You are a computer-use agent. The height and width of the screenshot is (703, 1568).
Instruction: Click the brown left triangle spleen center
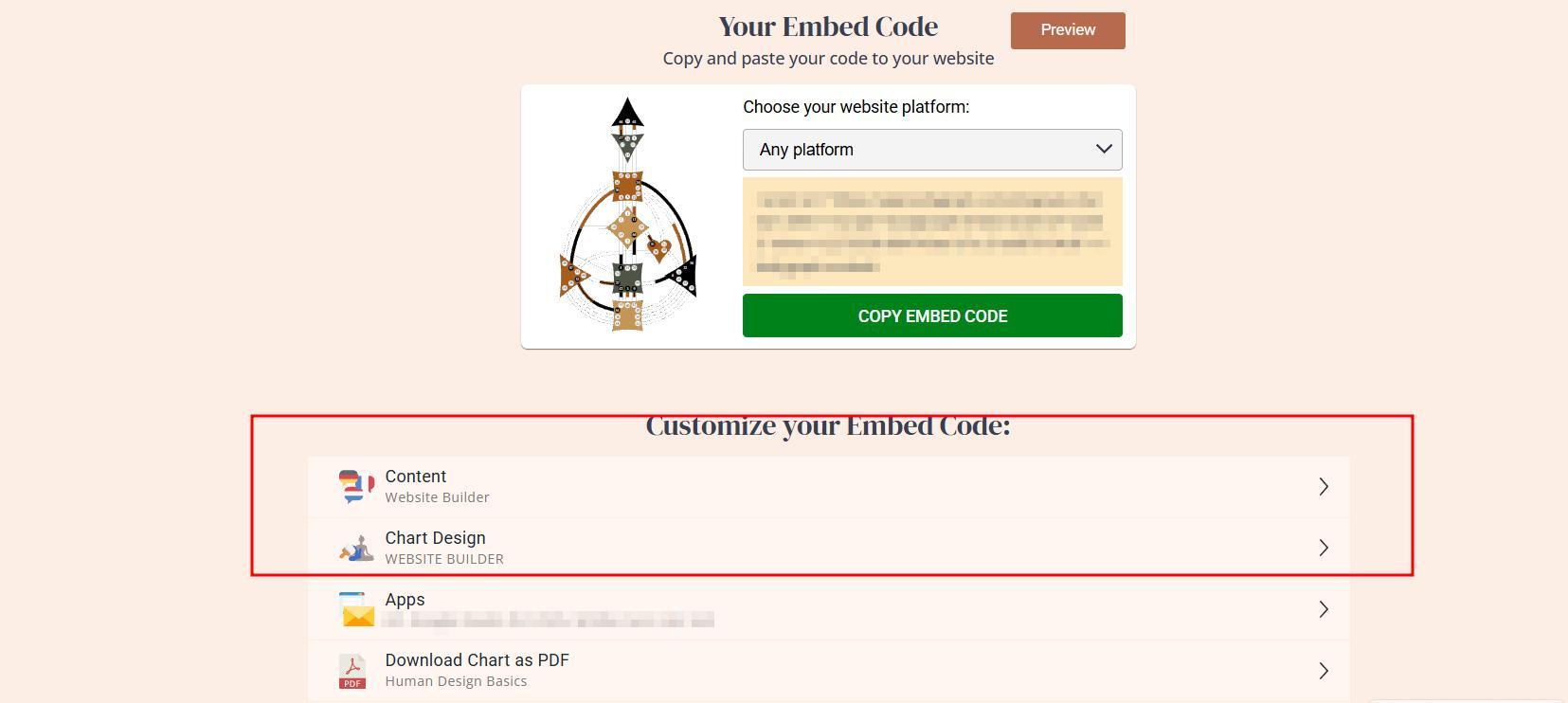pyautogui.click(x=573, y=276)
